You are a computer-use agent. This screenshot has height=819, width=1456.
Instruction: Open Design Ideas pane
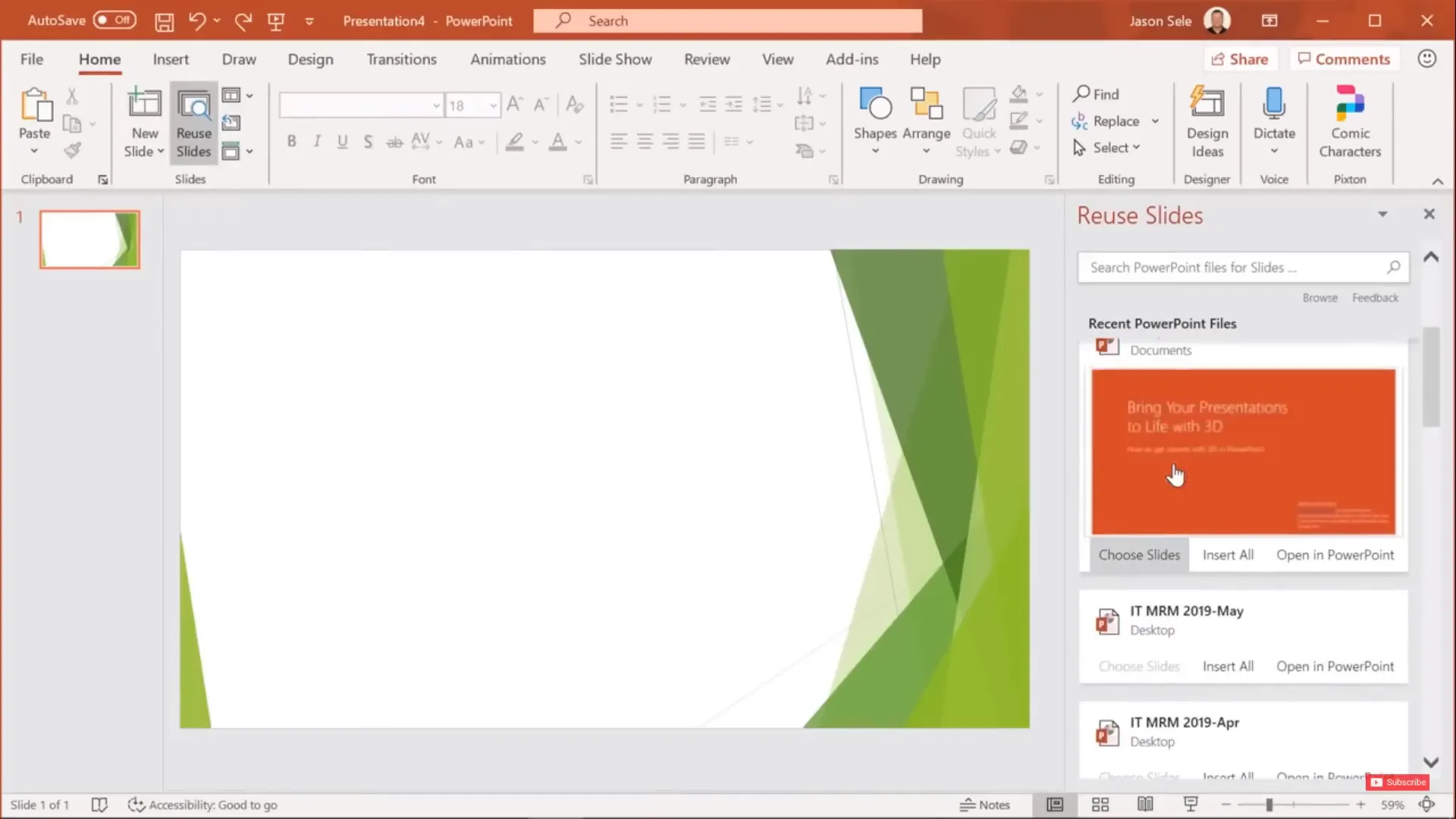coord(1207,121)
